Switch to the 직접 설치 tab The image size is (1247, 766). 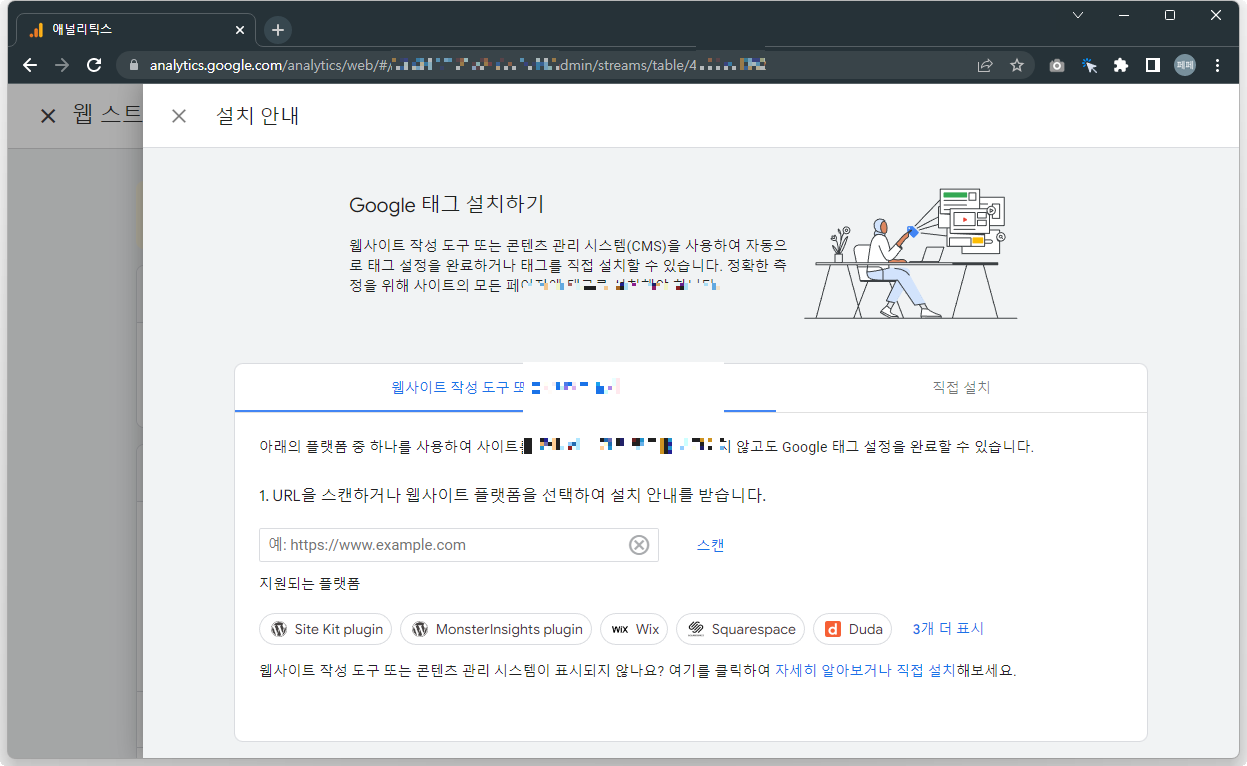click(x=959, y=388)
